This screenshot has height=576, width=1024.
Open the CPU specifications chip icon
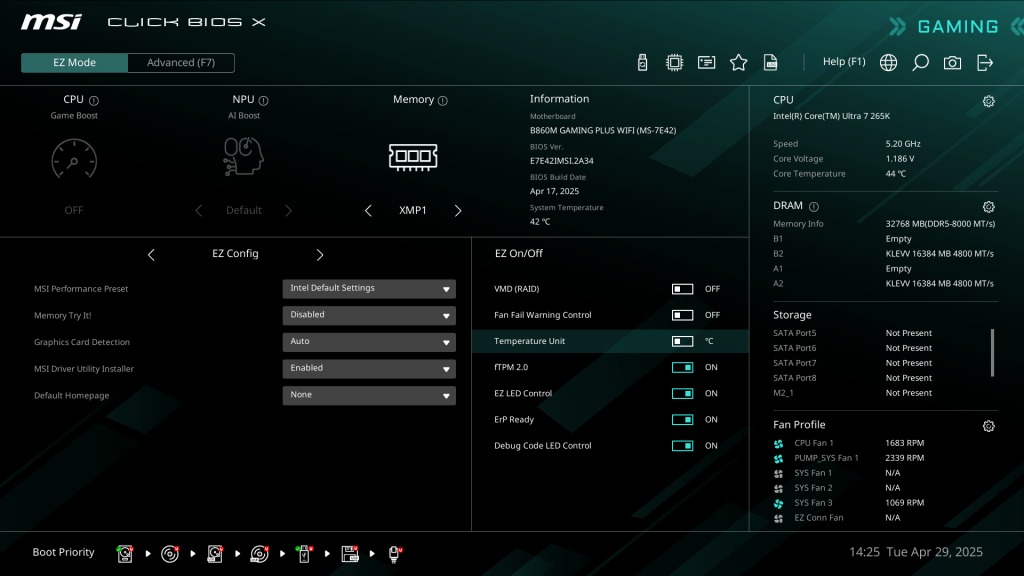click(674, 63)
